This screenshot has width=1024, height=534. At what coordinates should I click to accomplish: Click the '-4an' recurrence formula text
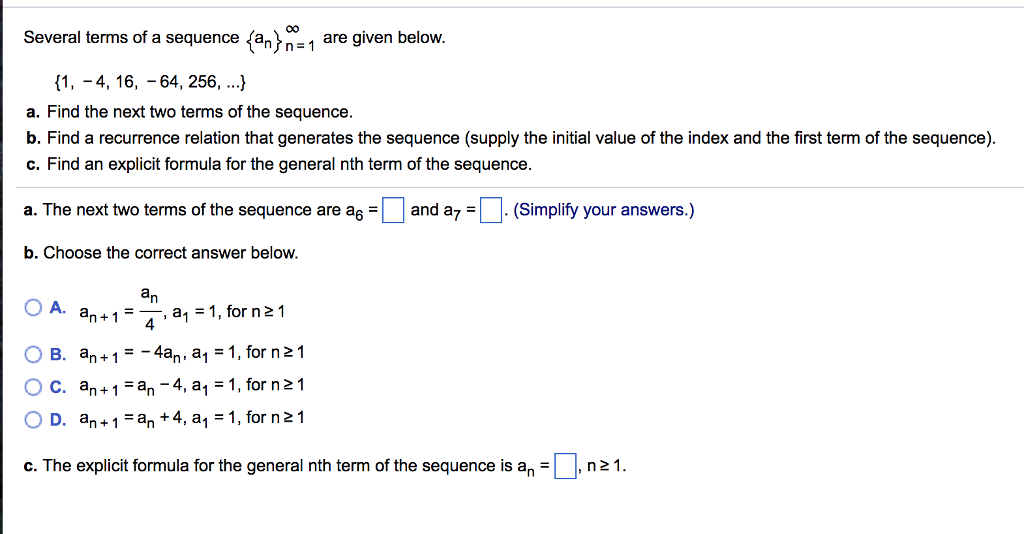point(164,353)
